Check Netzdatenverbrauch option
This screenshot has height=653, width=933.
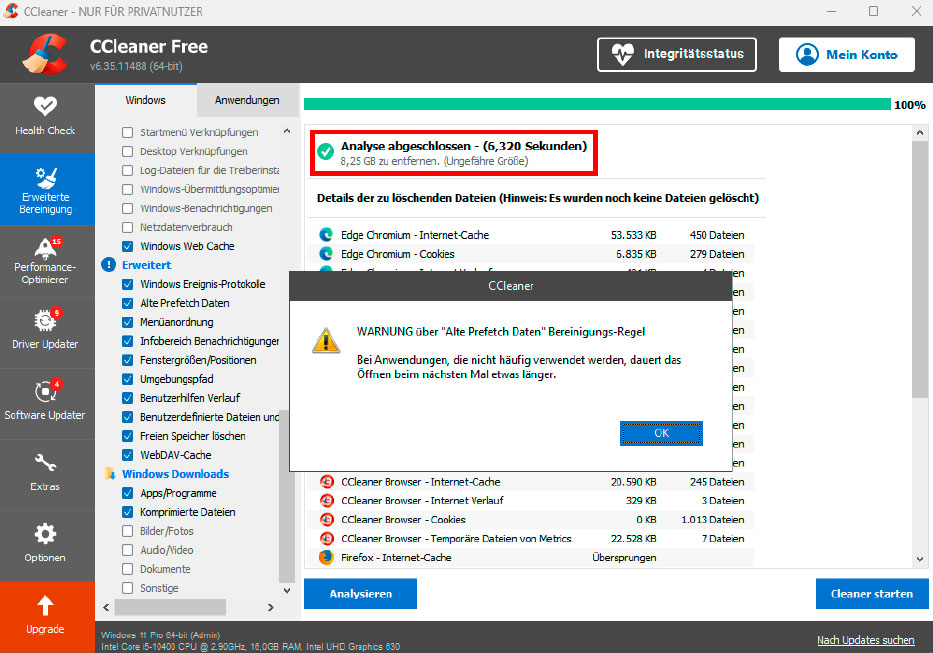pos(127,227)
